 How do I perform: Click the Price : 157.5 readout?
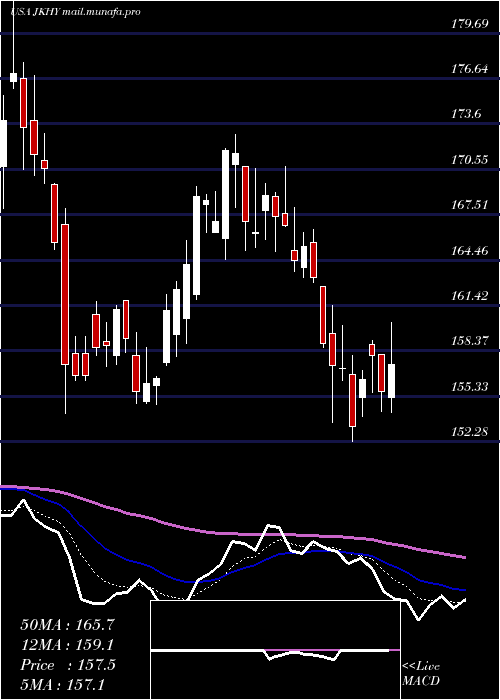pos(68,665)
